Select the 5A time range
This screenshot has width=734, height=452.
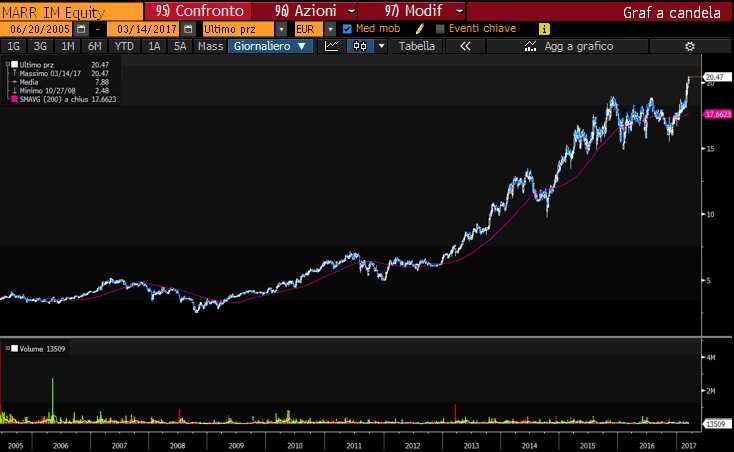click(x=180, y=46)
